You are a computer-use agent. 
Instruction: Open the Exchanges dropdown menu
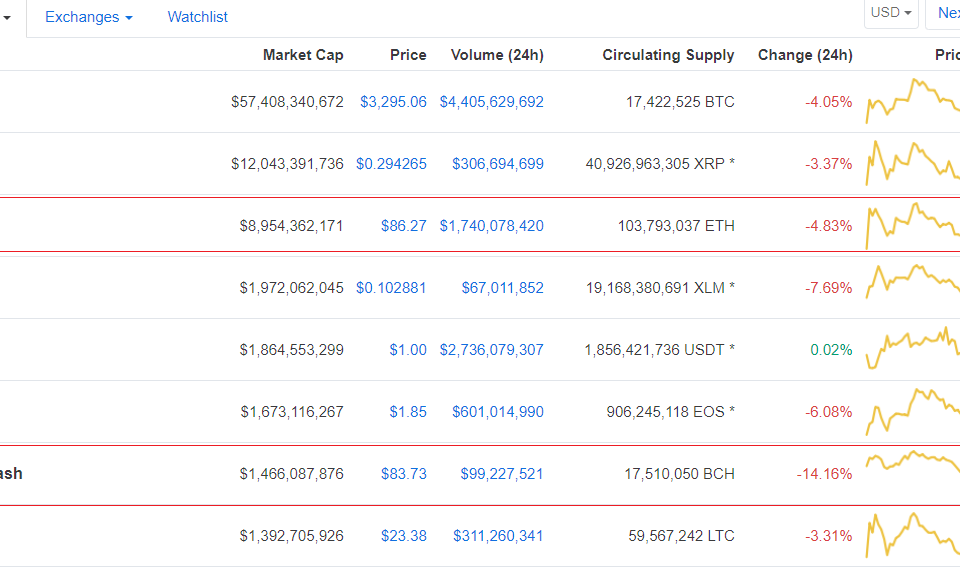pyautogui.click(x=89, y=17)
